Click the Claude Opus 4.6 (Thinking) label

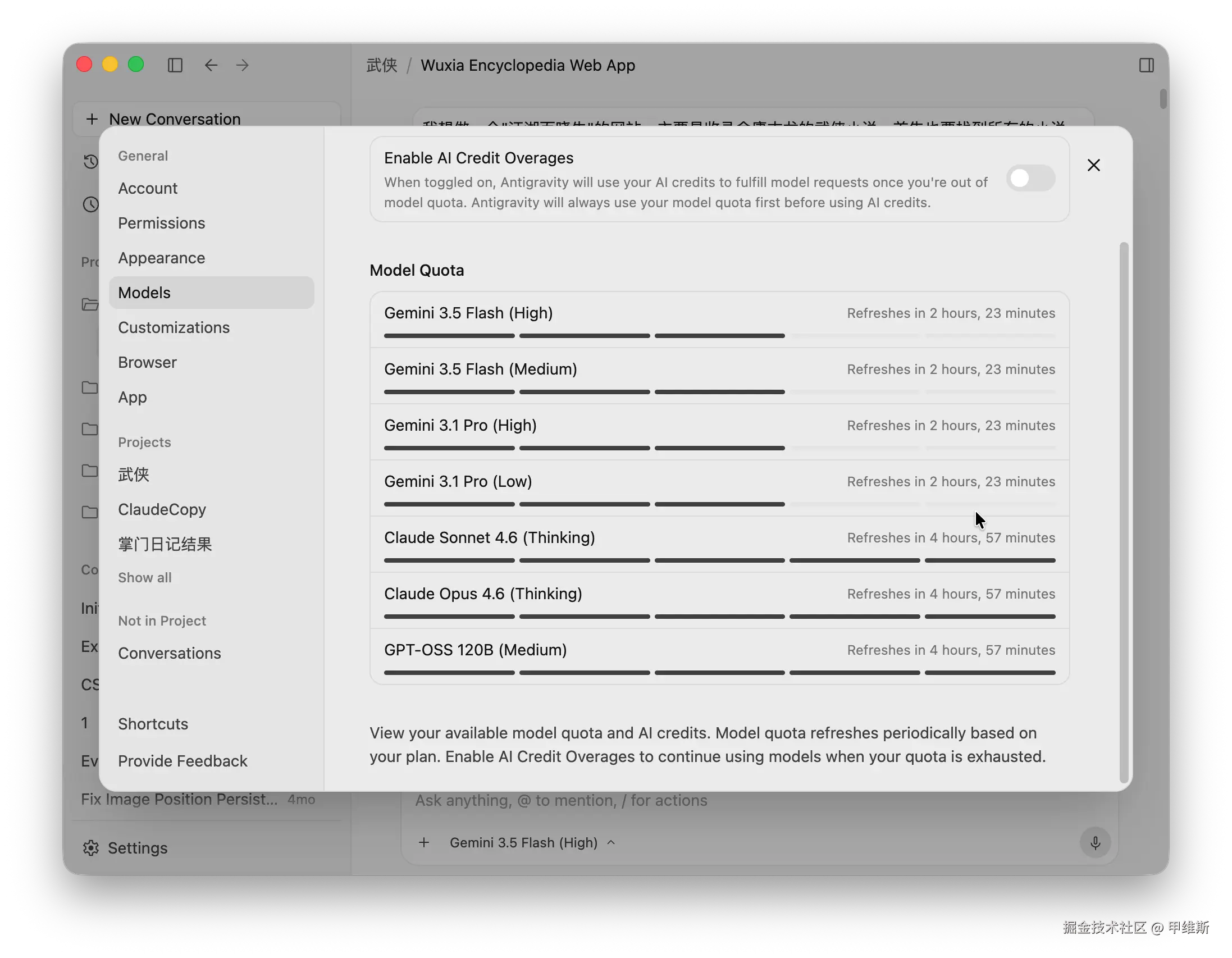(x=483, y=594)
